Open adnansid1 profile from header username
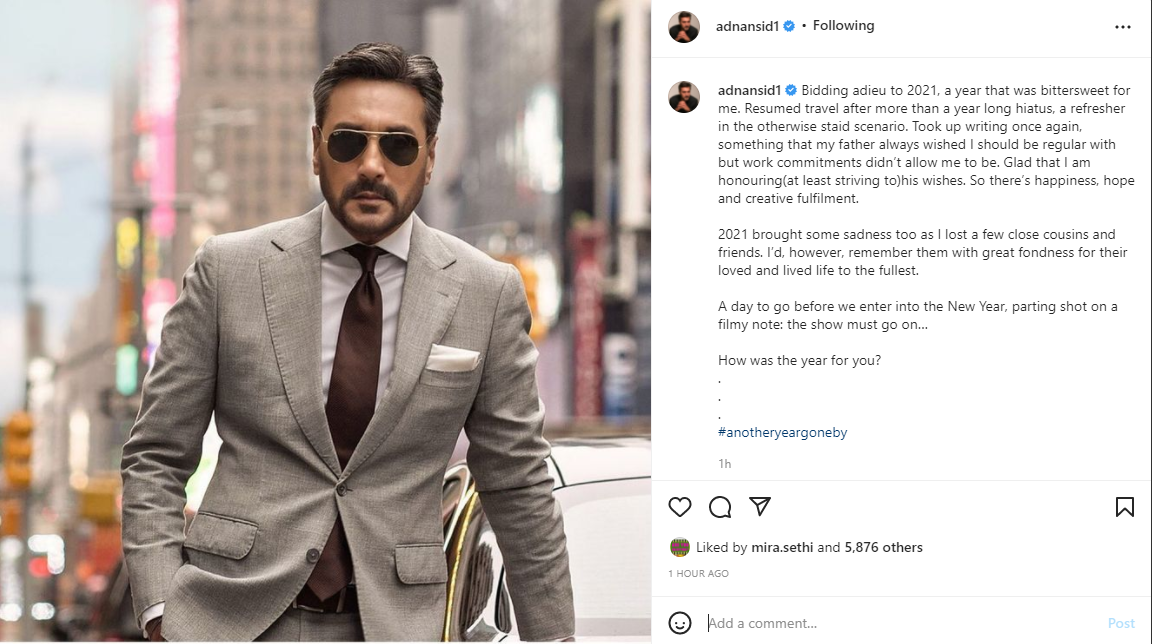The height and width of the screenshot is (644, 1152). pos(748,27)
